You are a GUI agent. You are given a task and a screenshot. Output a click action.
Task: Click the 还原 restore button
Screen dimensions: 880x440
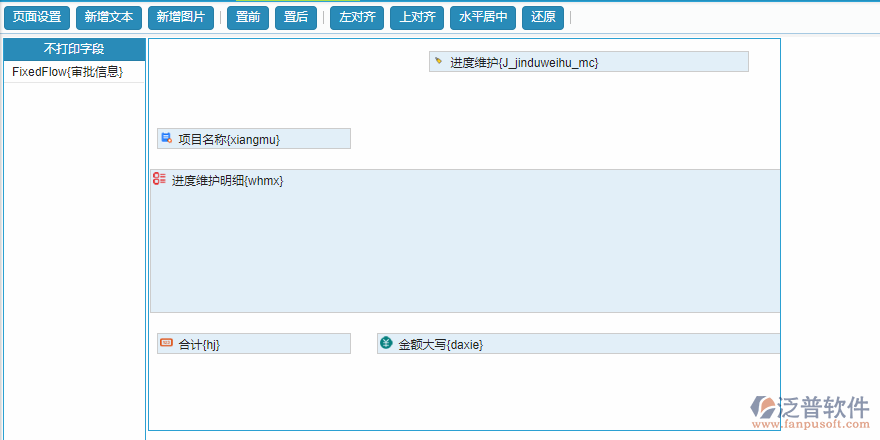click(x=543, y=17)
